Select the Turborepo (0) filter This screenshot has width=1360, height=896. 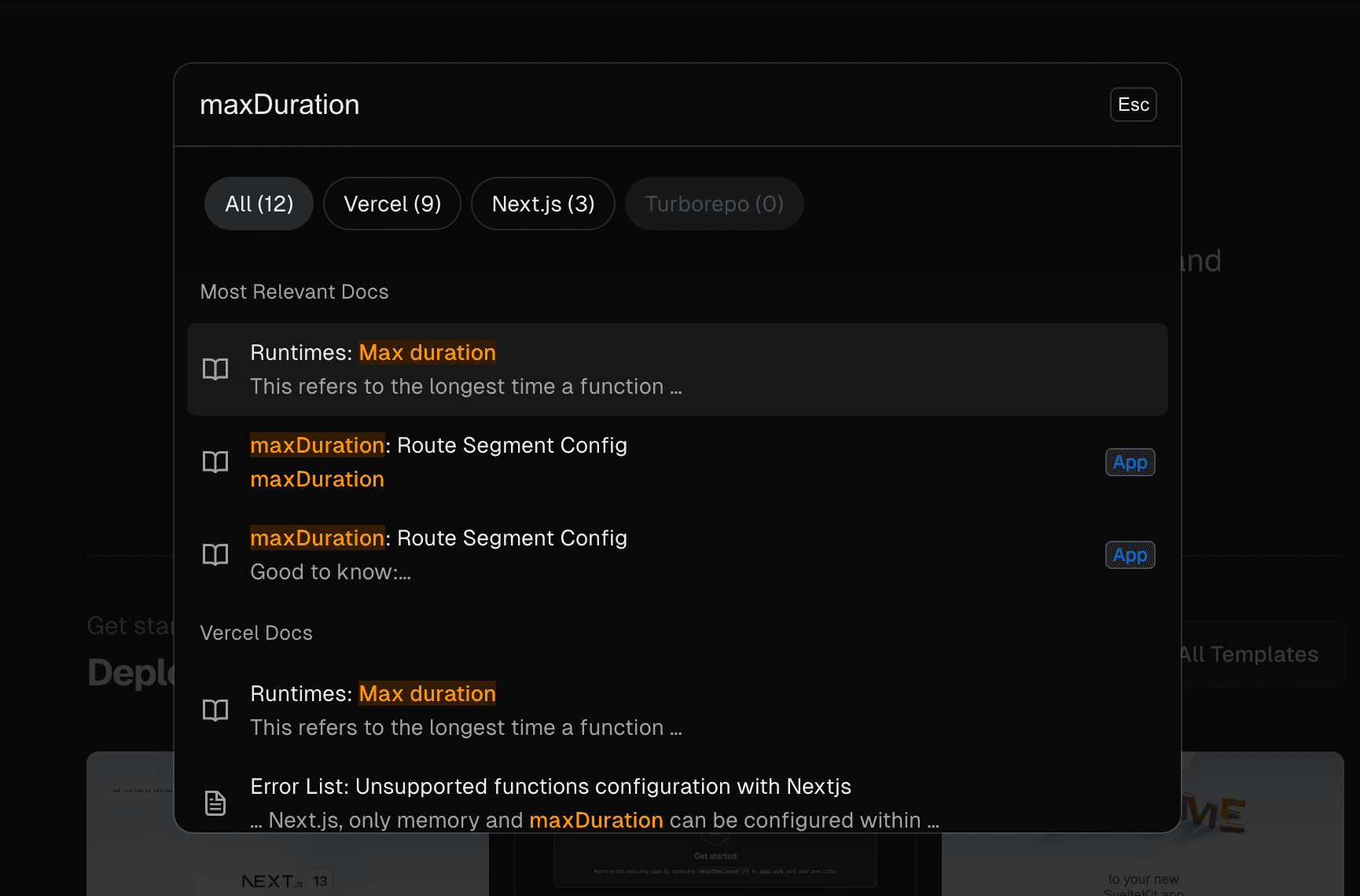(714, 204)
